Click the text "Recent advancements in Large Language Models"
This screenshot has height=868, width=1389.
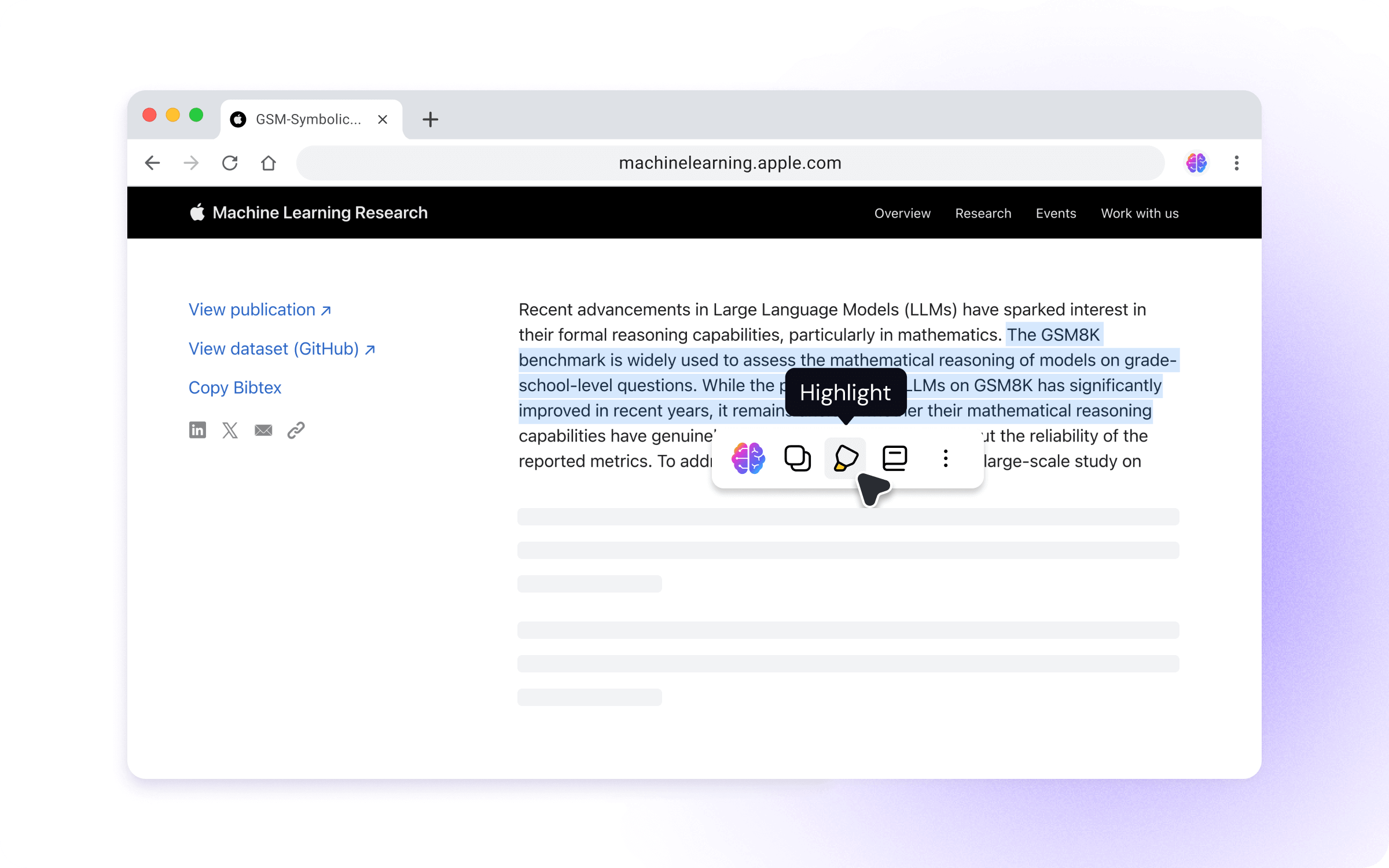click(x=708, y=310)
